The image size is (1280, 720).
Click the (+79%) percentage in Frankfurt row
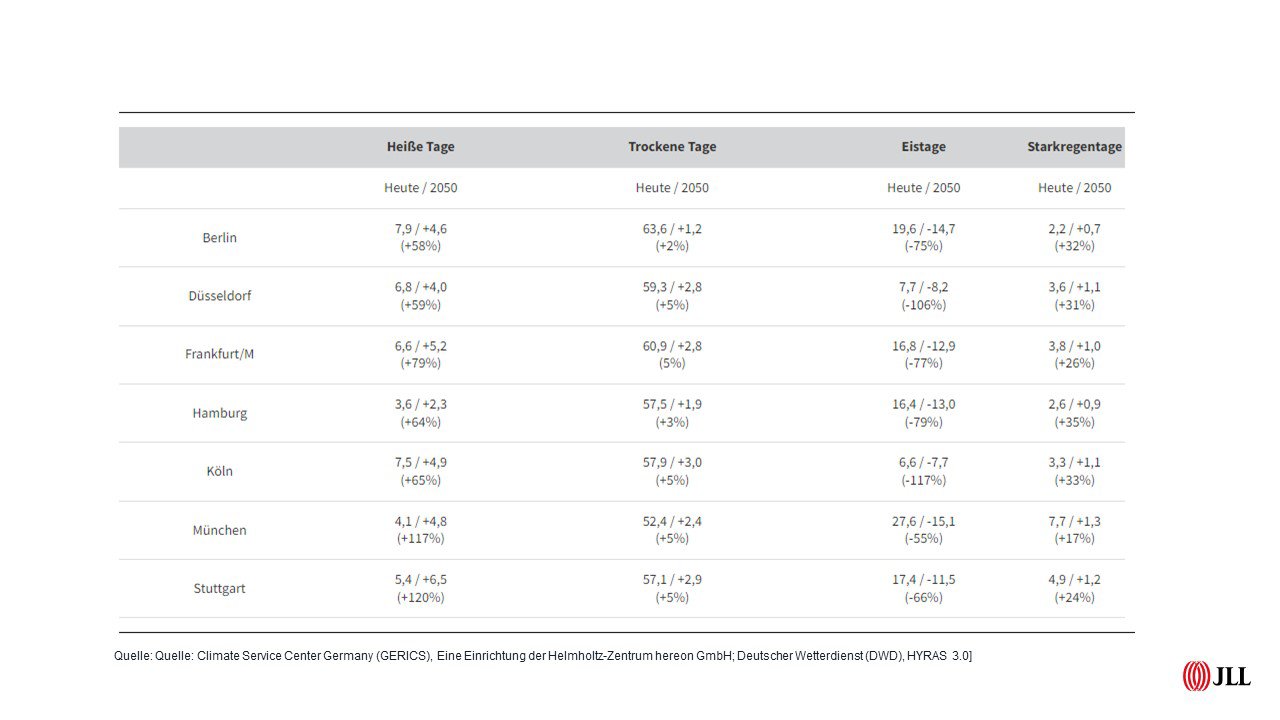421,363
